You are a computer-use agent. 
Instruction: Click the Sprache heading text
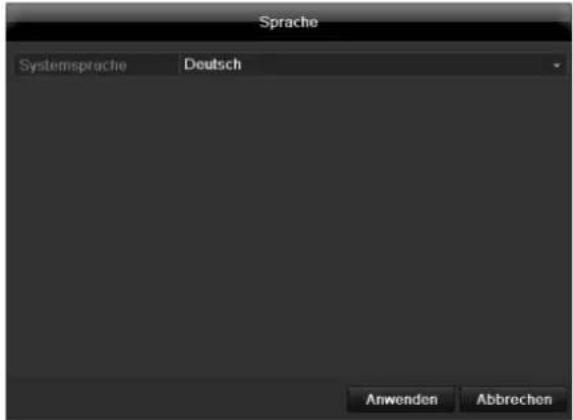point(289,22)
